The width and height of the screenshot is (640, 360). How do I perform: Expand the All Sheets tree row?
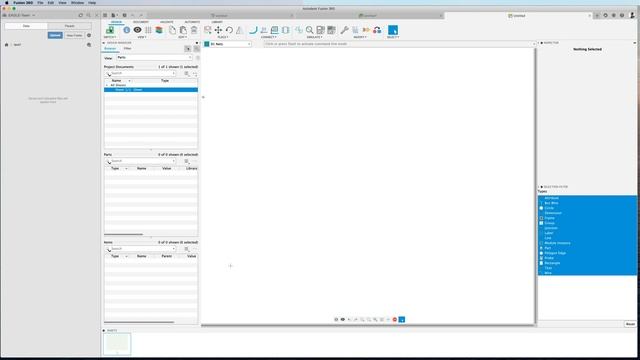pos(107,85)
